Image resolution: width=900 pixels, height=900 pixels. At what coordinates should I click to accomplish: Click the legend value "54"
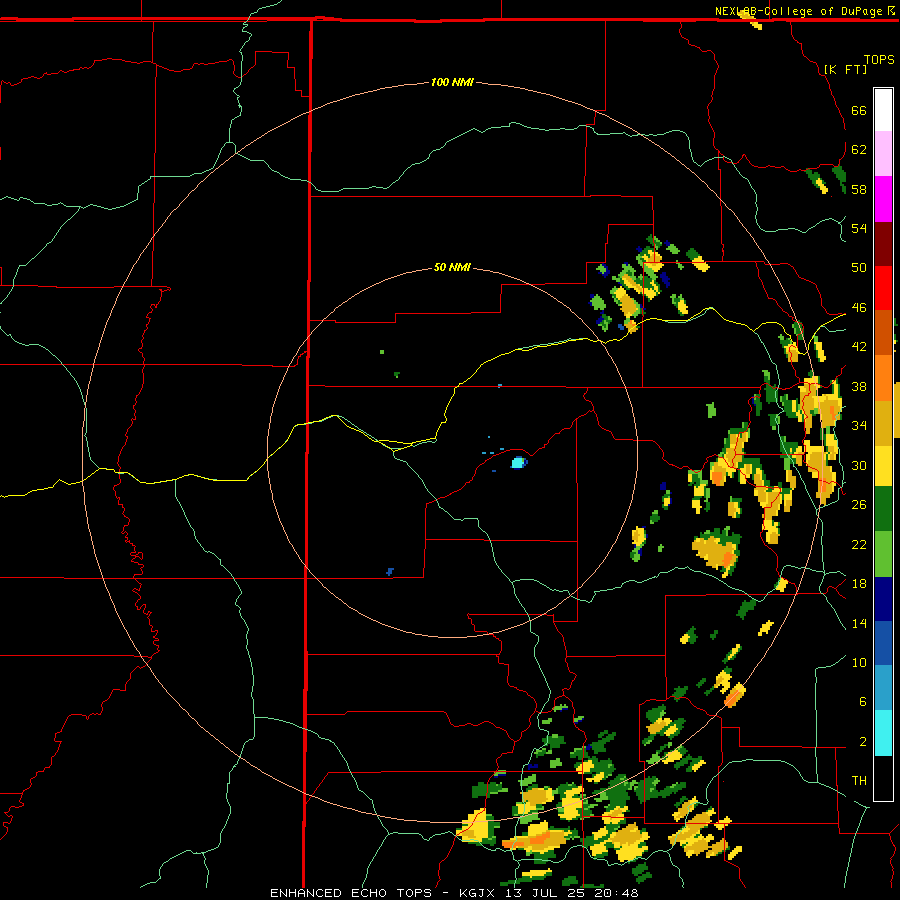[859, 228]
